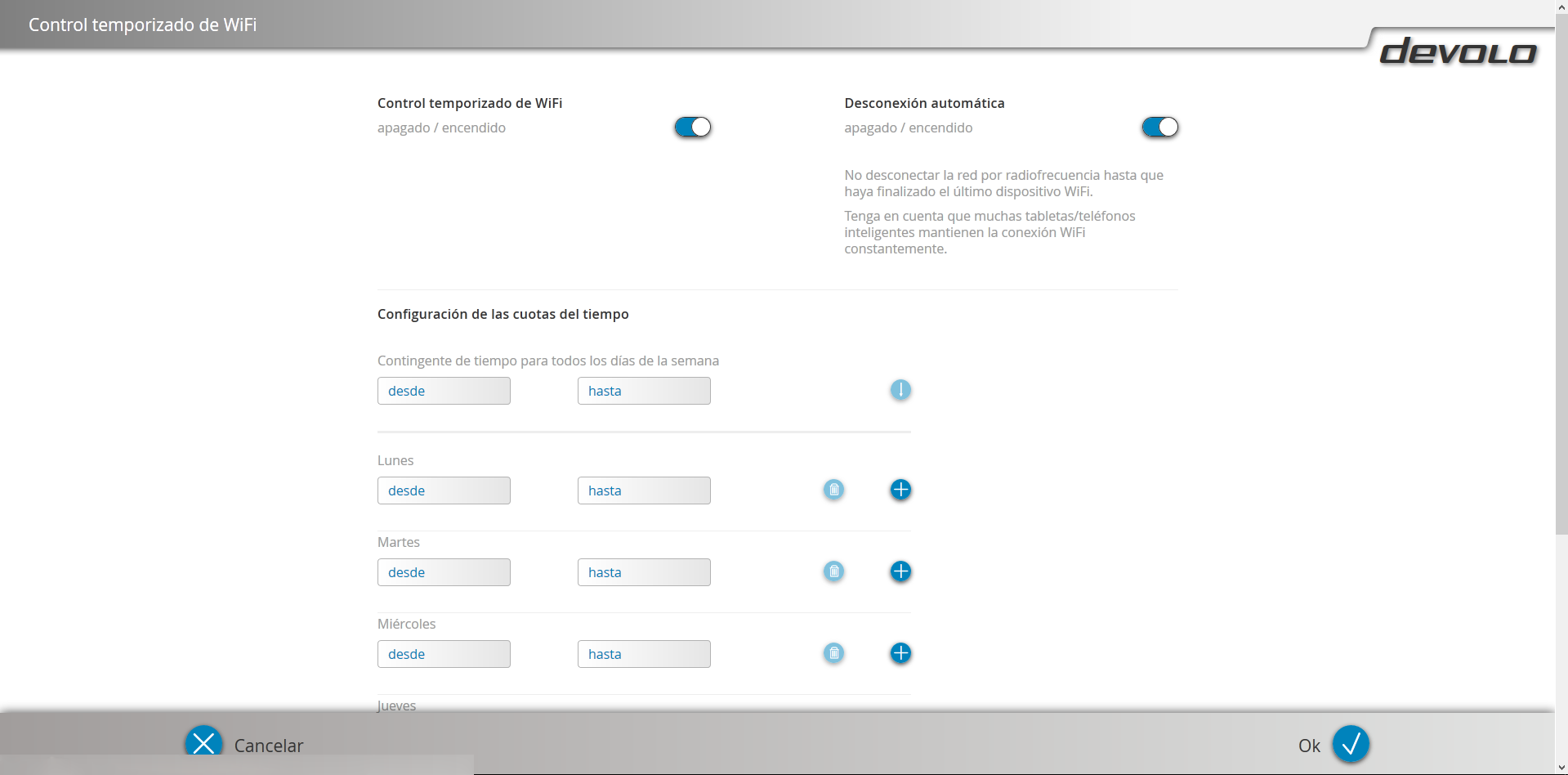1568x775 pixels.
Task: Select the Lunes 'desde' field
Action: tap(444, 491)
